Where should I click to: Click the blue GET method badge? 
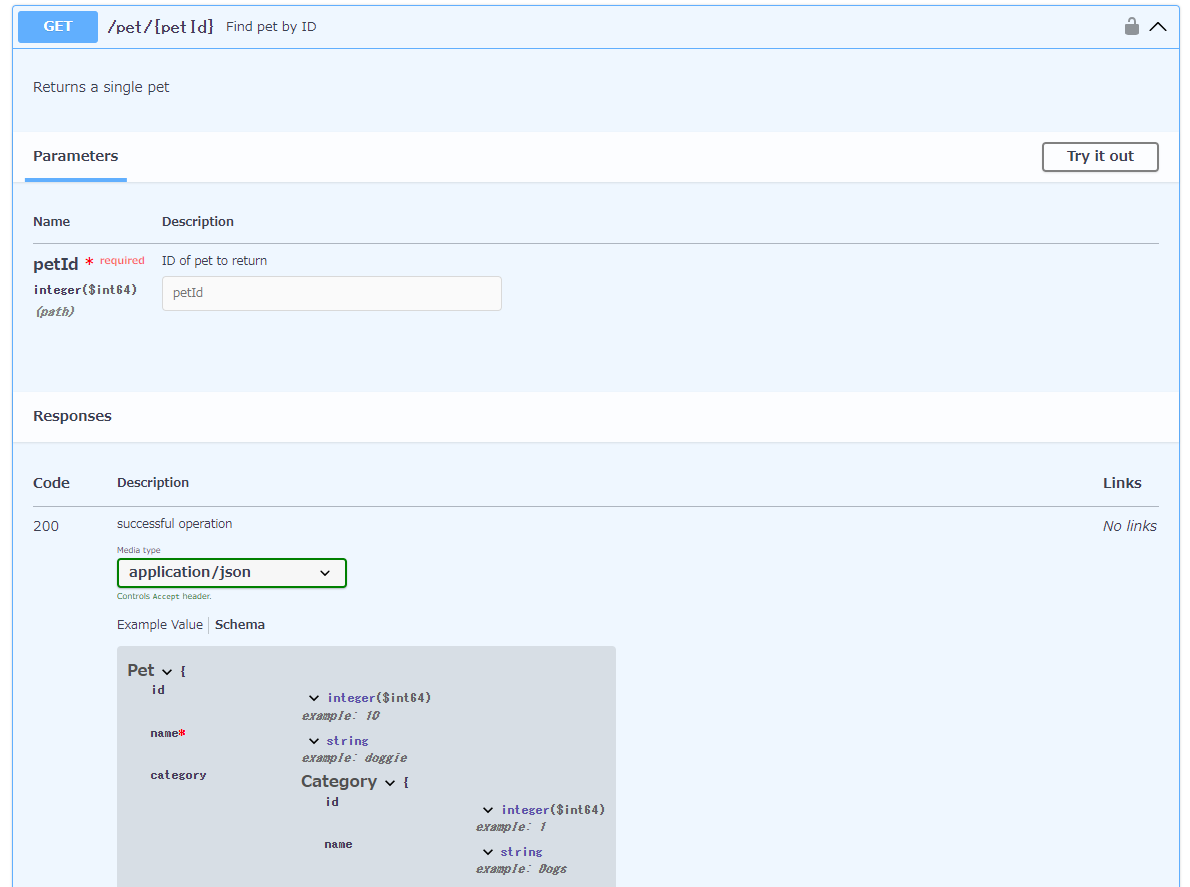58,27
